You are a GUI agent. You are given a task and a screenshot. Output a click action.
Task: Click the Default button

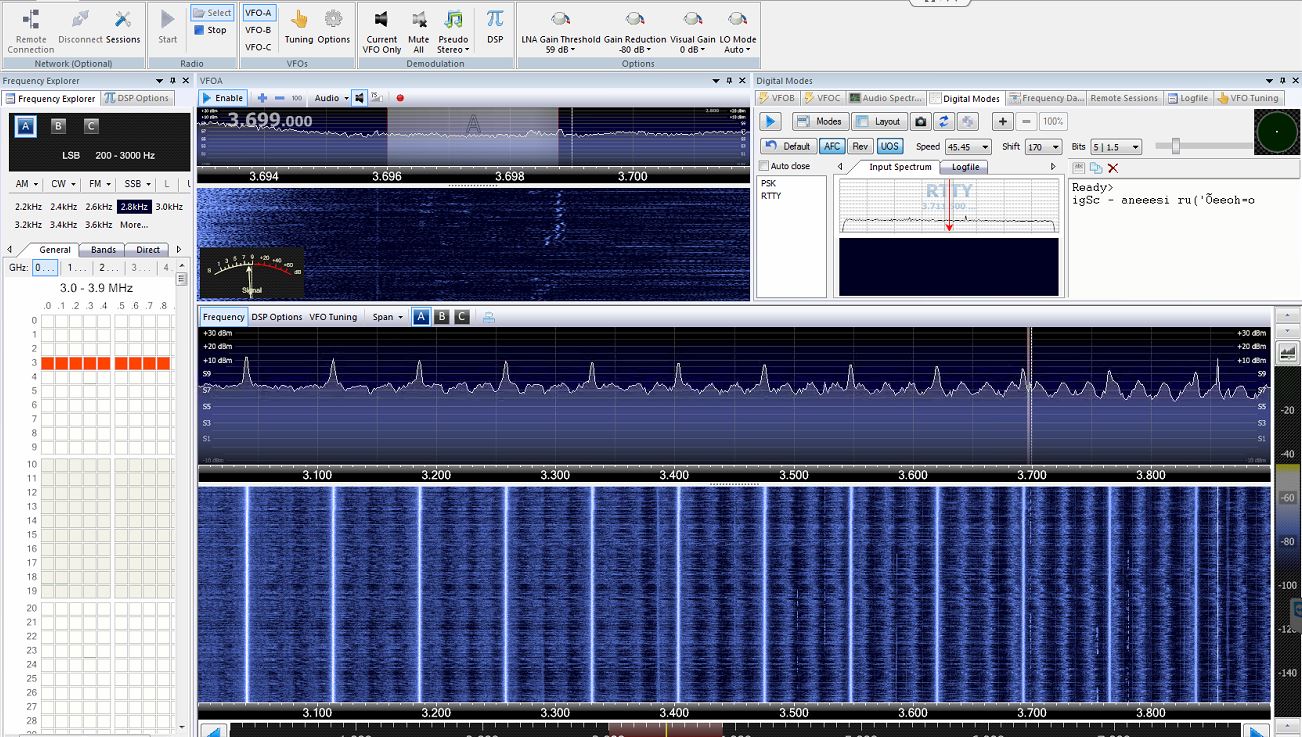point(789,146)
